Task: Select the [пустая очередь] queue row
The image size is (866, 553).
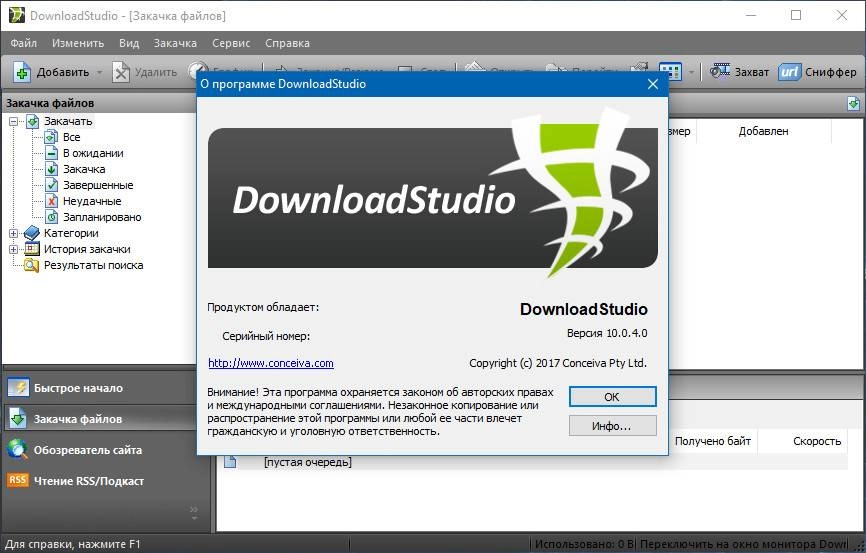Action: point(534,462)
